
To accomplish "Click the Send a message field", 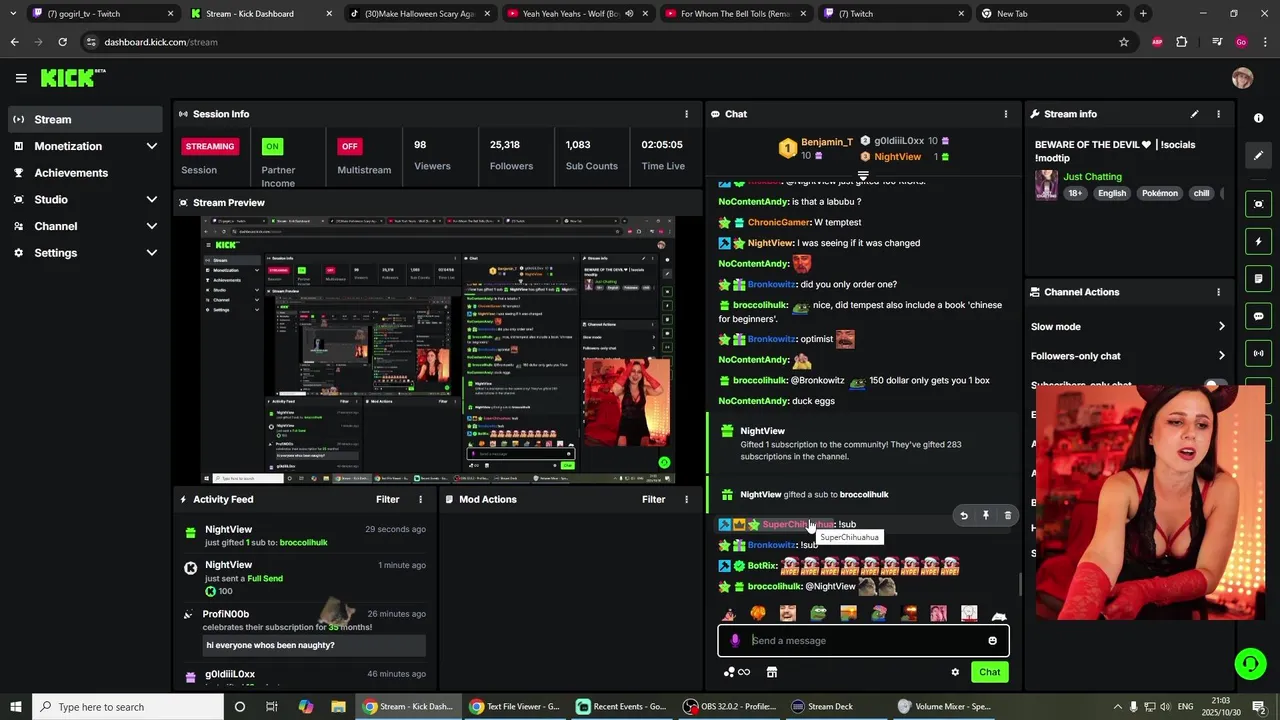I will [863, 641].
